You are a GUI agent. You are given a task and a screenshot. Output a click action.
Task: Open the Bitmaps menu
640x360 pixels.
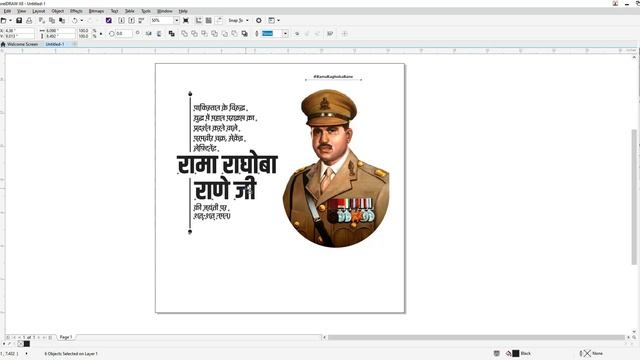[96, 11]
